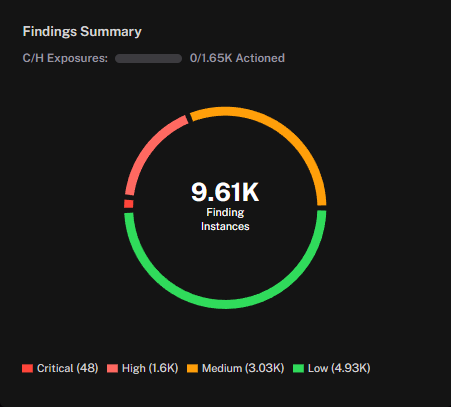Select the green Low donut segment
The height and width of the screenshot is (407, 451).
(x=225, y=303)
